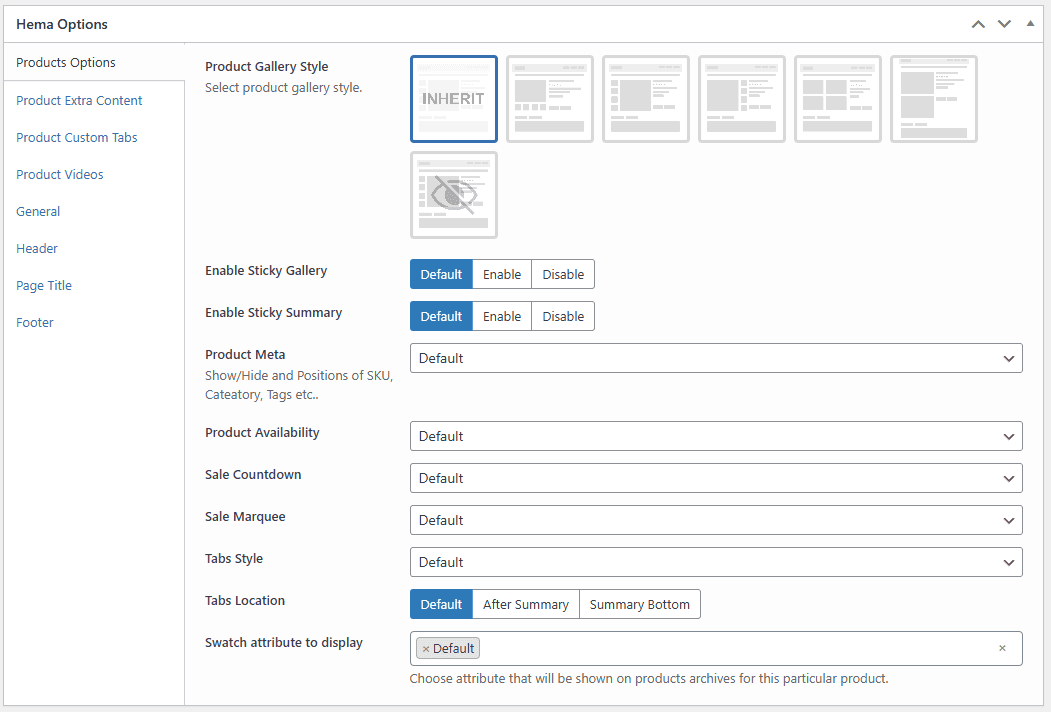
Task: Switch to Product Extra Content tab
Action: click(x=79, y=100)
